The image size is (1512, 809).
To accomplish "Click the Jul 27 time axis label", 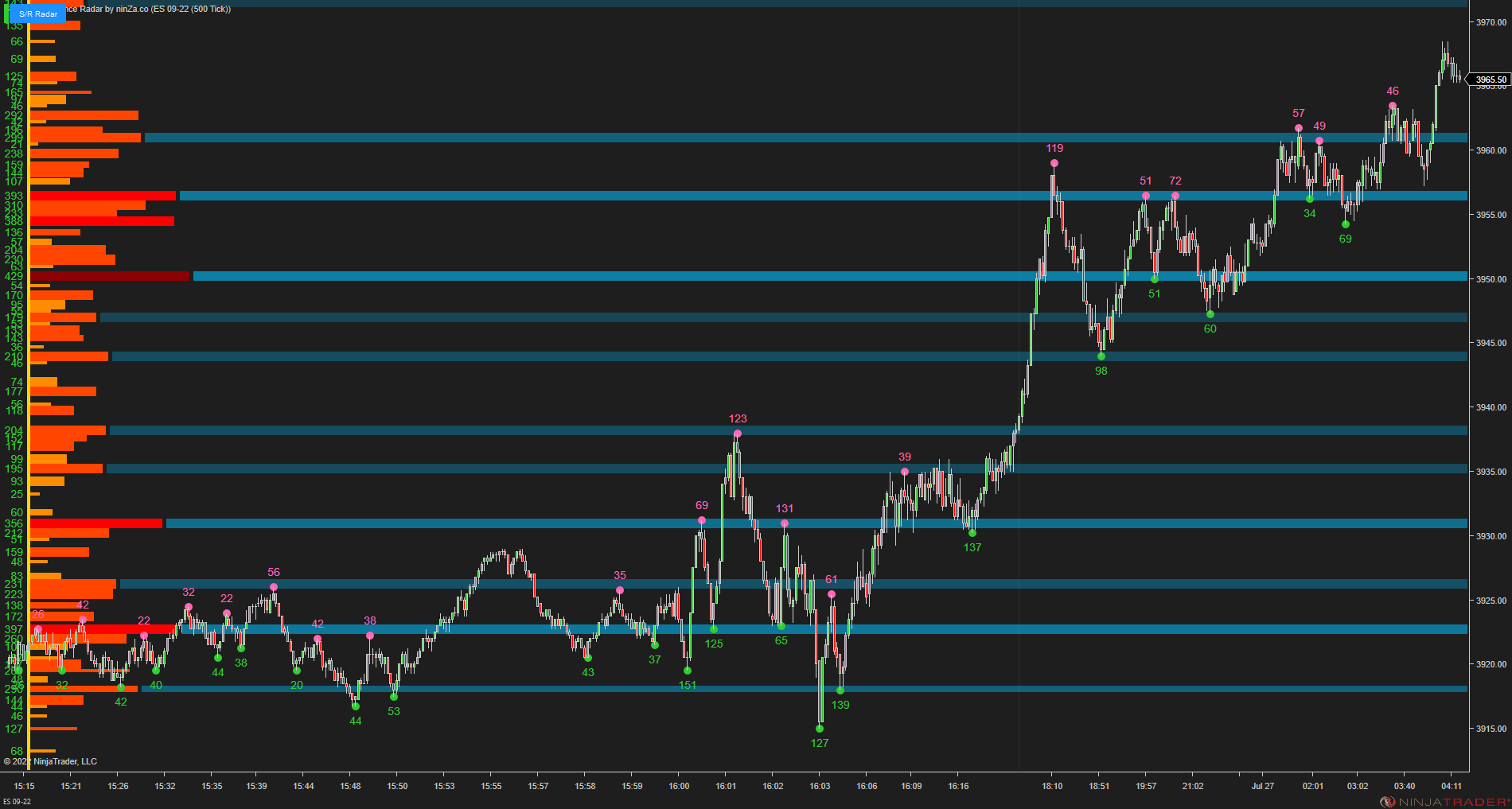I will click(x=1264, y=785).
